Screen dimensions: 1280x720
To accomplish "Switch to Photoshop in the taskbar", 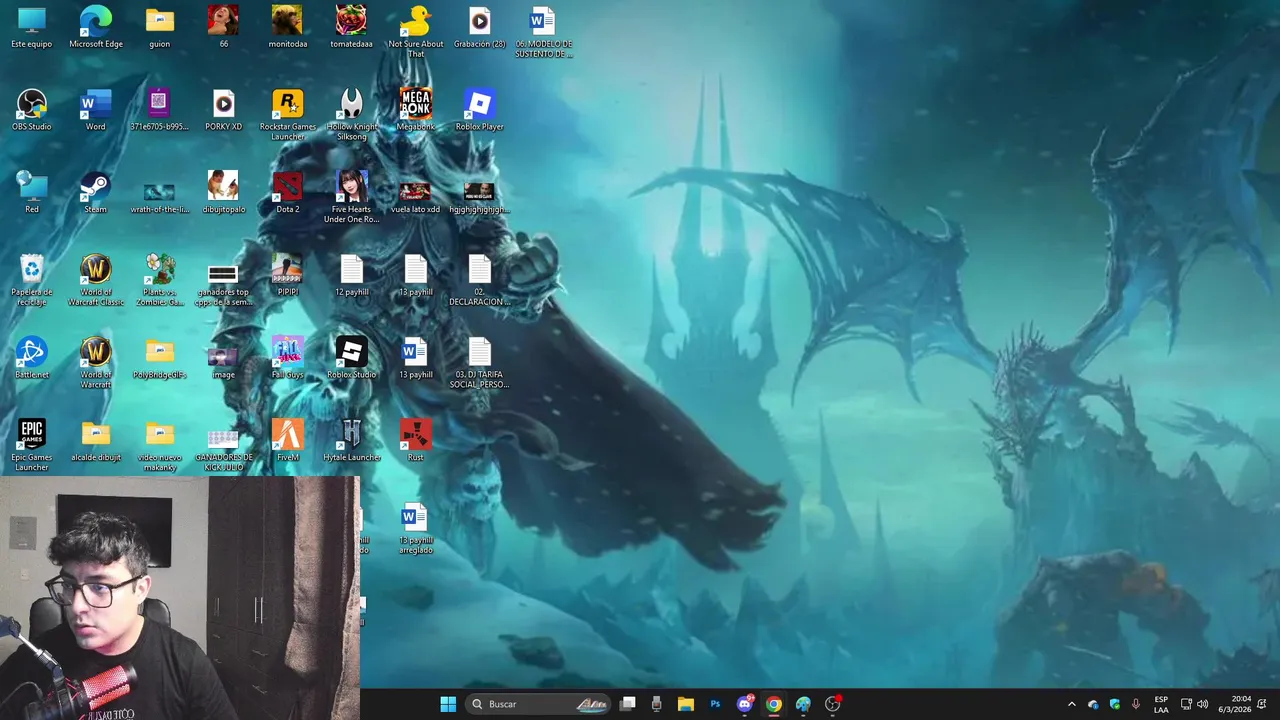I will click(715, 704).
